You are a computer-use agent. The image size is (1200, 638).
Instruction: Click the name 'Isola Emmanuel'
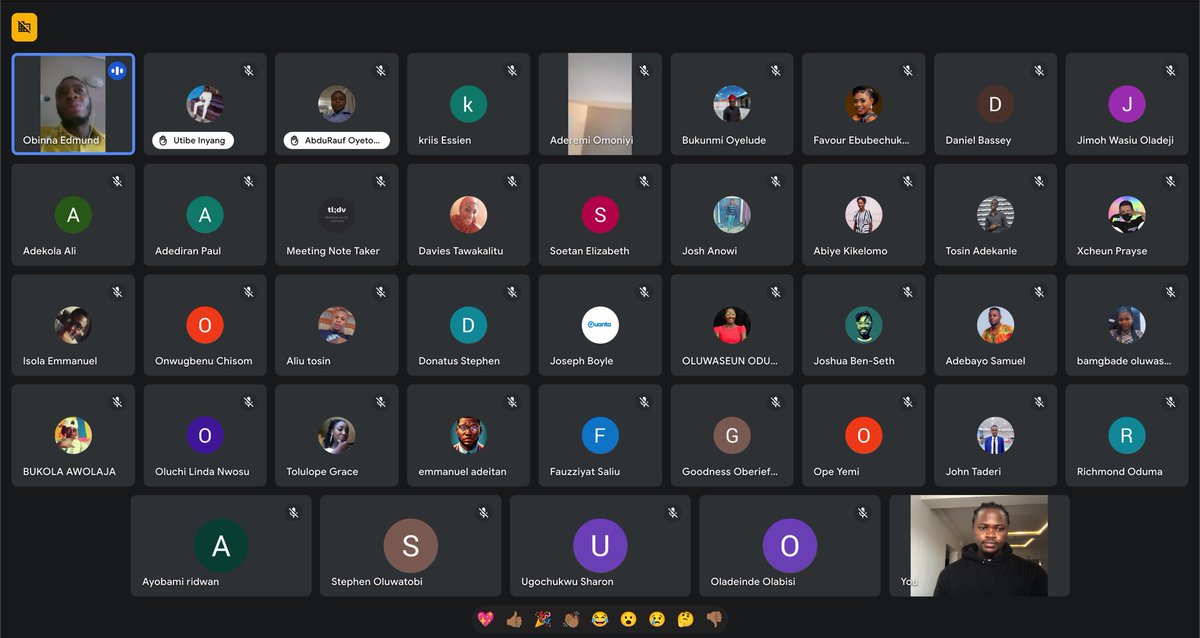[x=60, y=361]
